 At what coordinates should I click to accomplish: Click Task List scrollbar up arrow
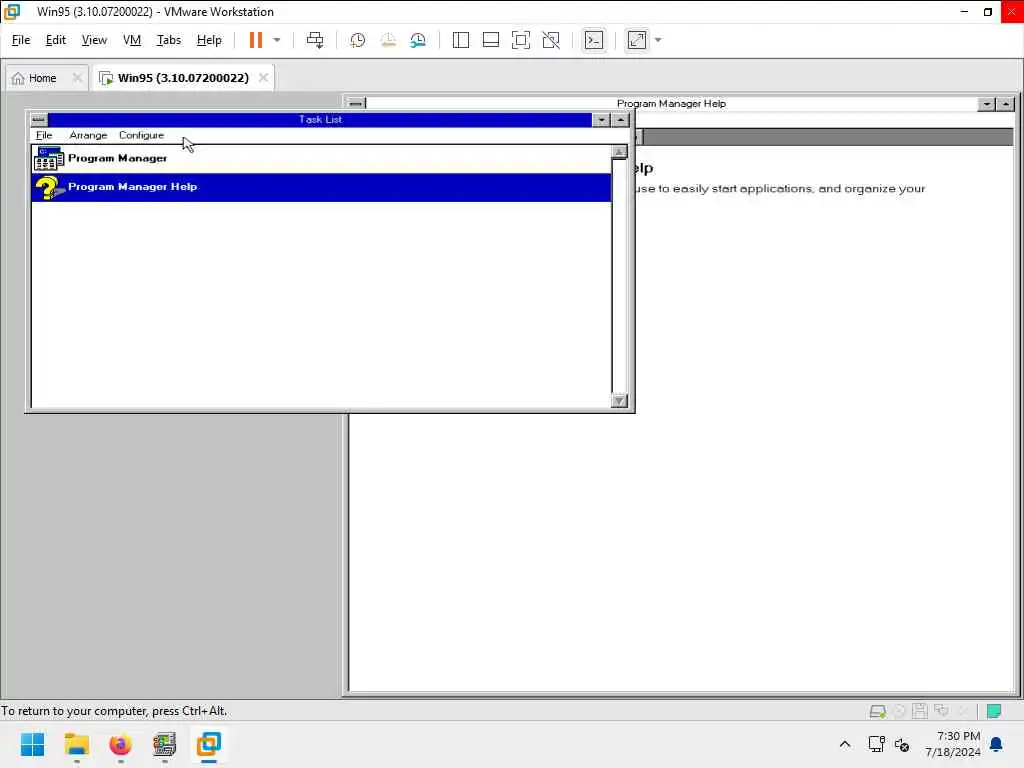[x=619, y=152]
